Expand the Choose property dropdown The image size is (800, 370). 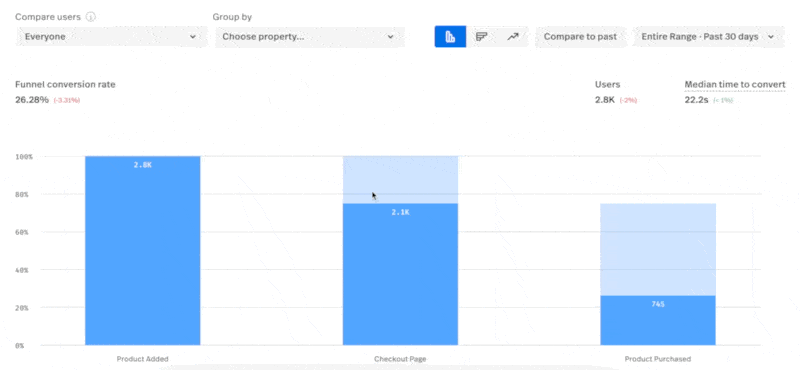click(310, 37)
